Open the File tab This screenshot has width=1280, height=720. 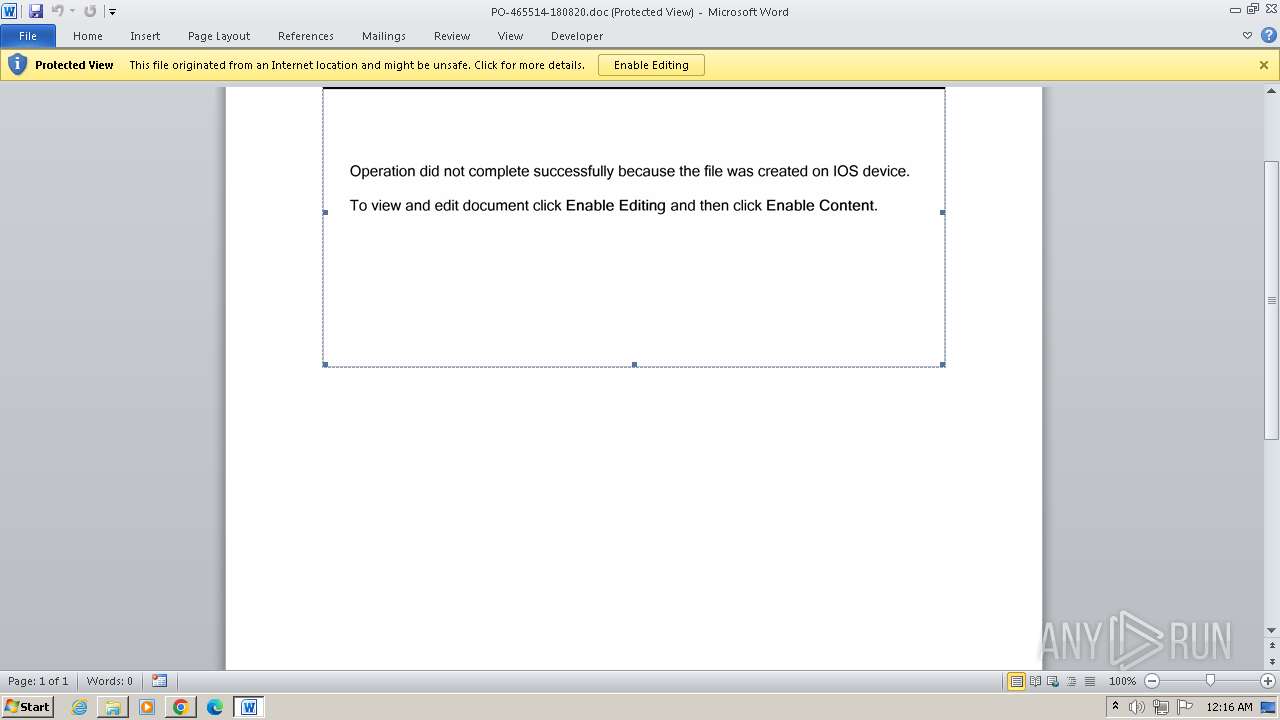tap(28, 36)
